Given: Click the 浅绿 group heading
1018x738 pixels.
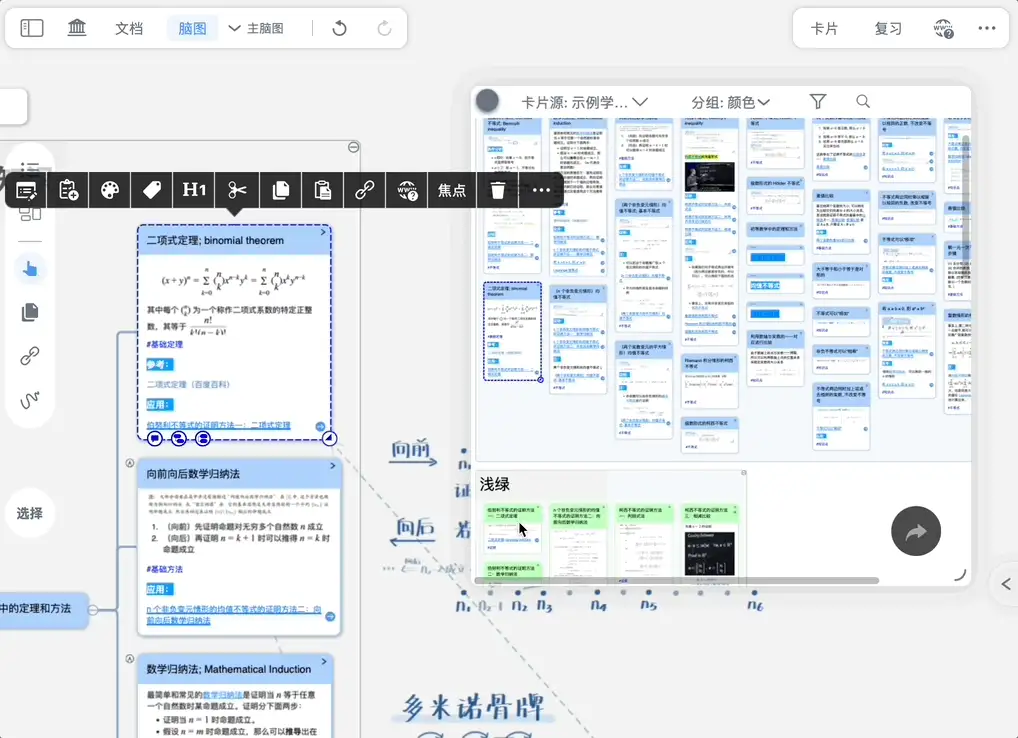Looking at the screenshot, I should pyautogui.click(x=495, y=484).
